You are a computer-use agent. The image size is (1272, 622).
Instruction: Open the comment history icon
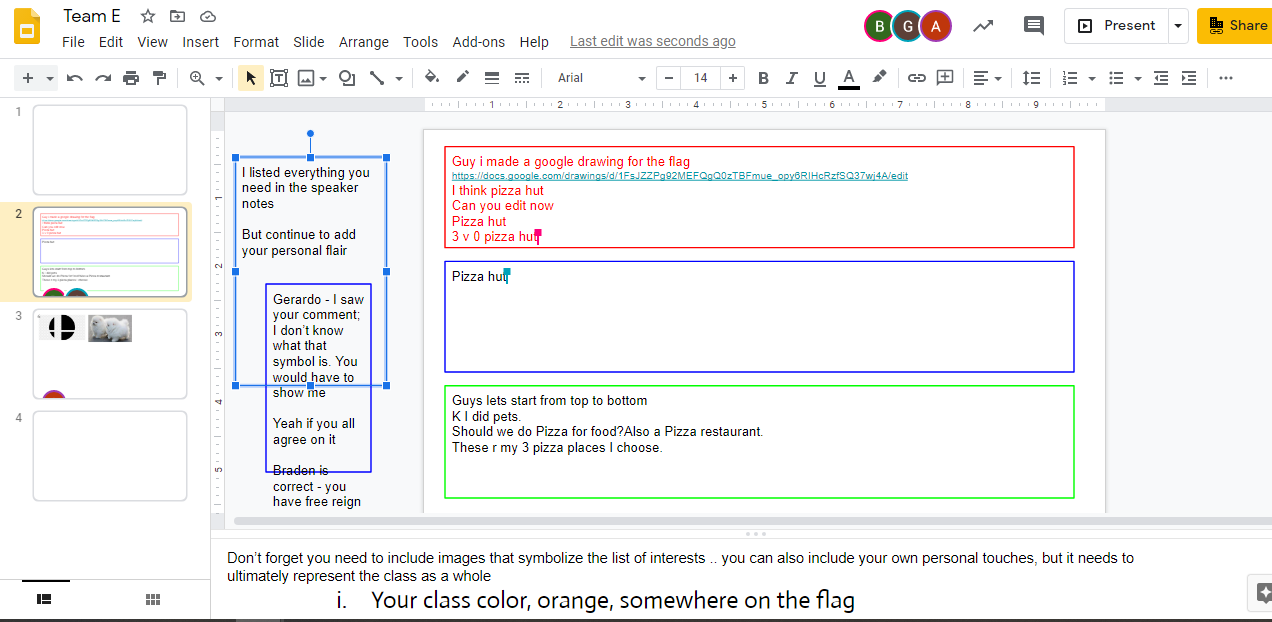pos(1034,26)
